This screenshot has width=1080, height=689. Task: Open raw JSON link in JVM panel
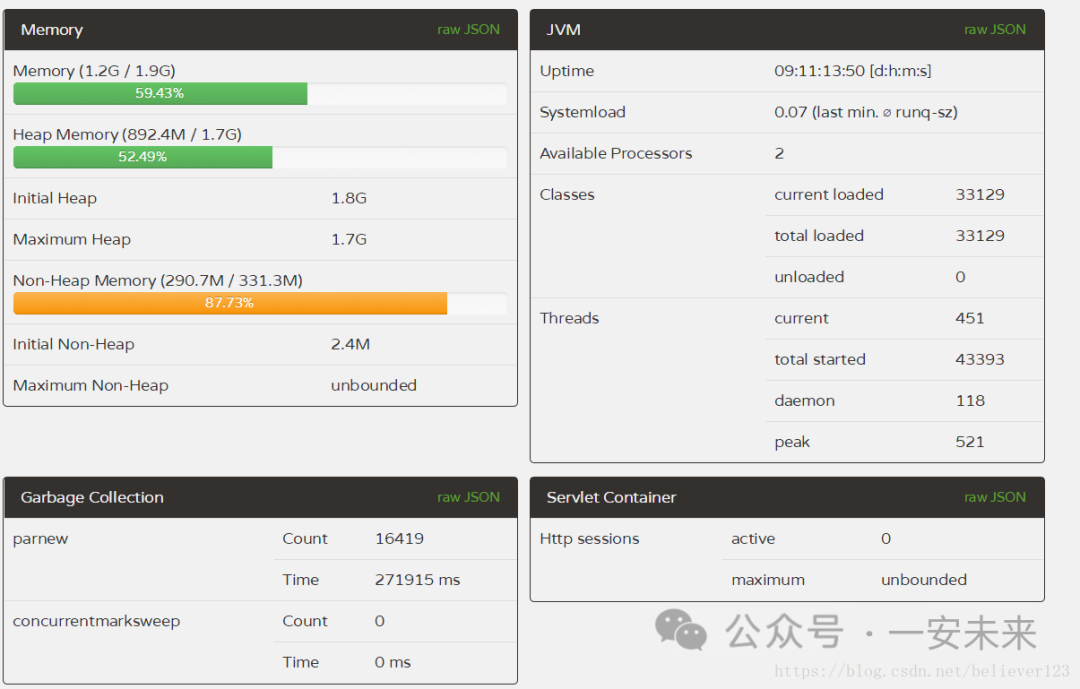click(995, 30)
